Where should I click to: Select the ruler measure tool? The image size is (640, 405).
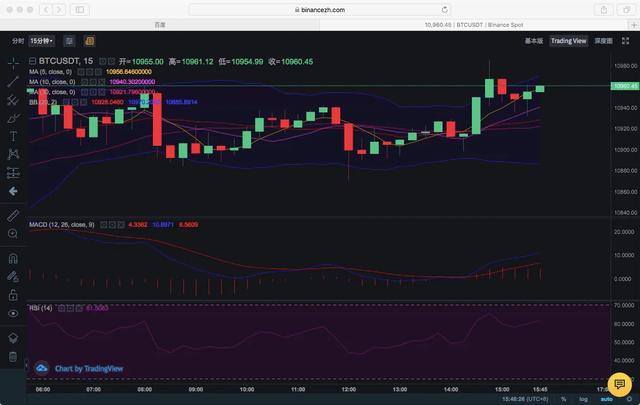click(x=13, y=216)
